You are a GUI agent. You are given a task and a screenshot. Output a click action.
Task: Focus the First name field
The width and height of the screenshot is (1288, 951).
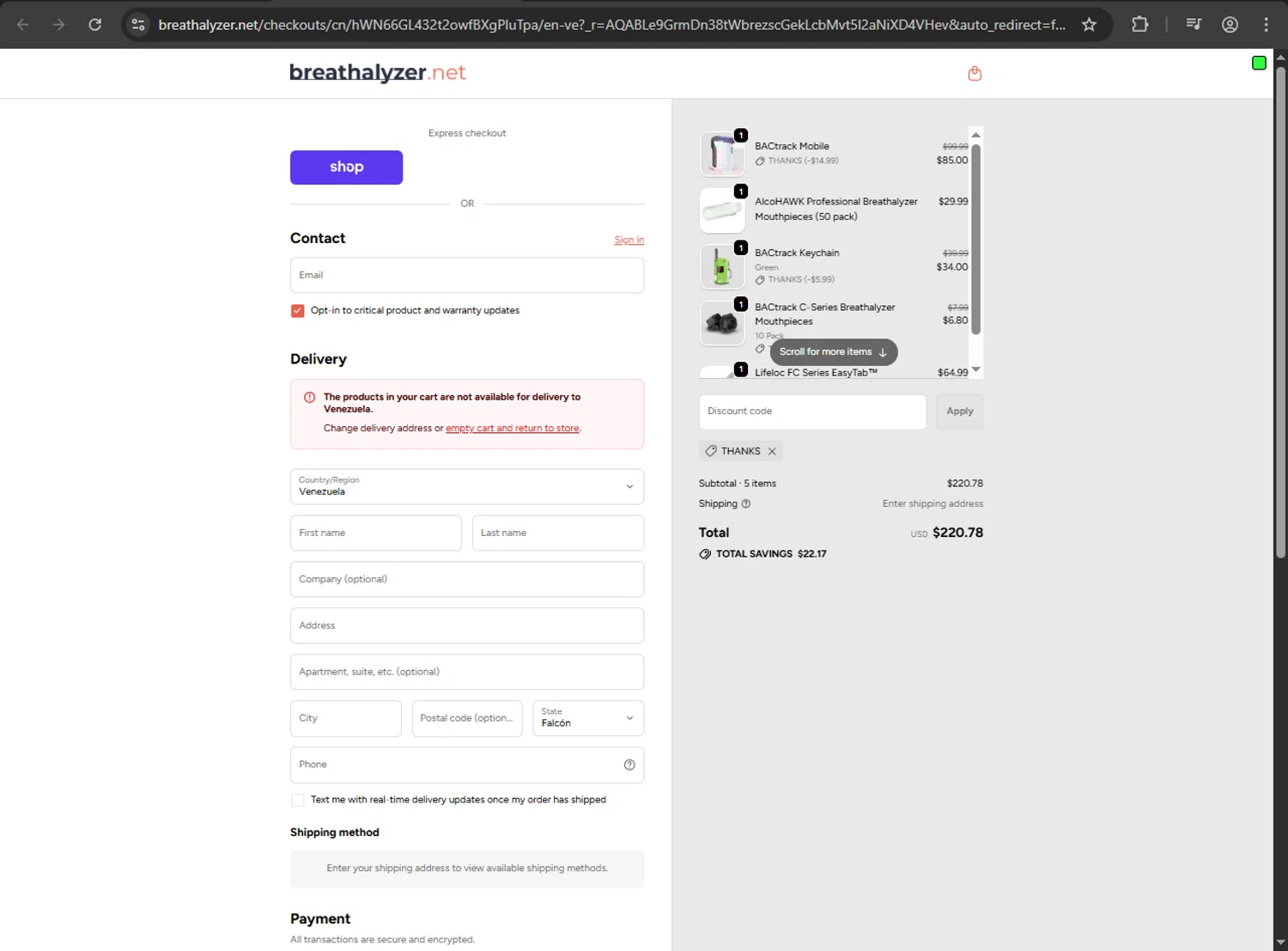click(376, 533)
